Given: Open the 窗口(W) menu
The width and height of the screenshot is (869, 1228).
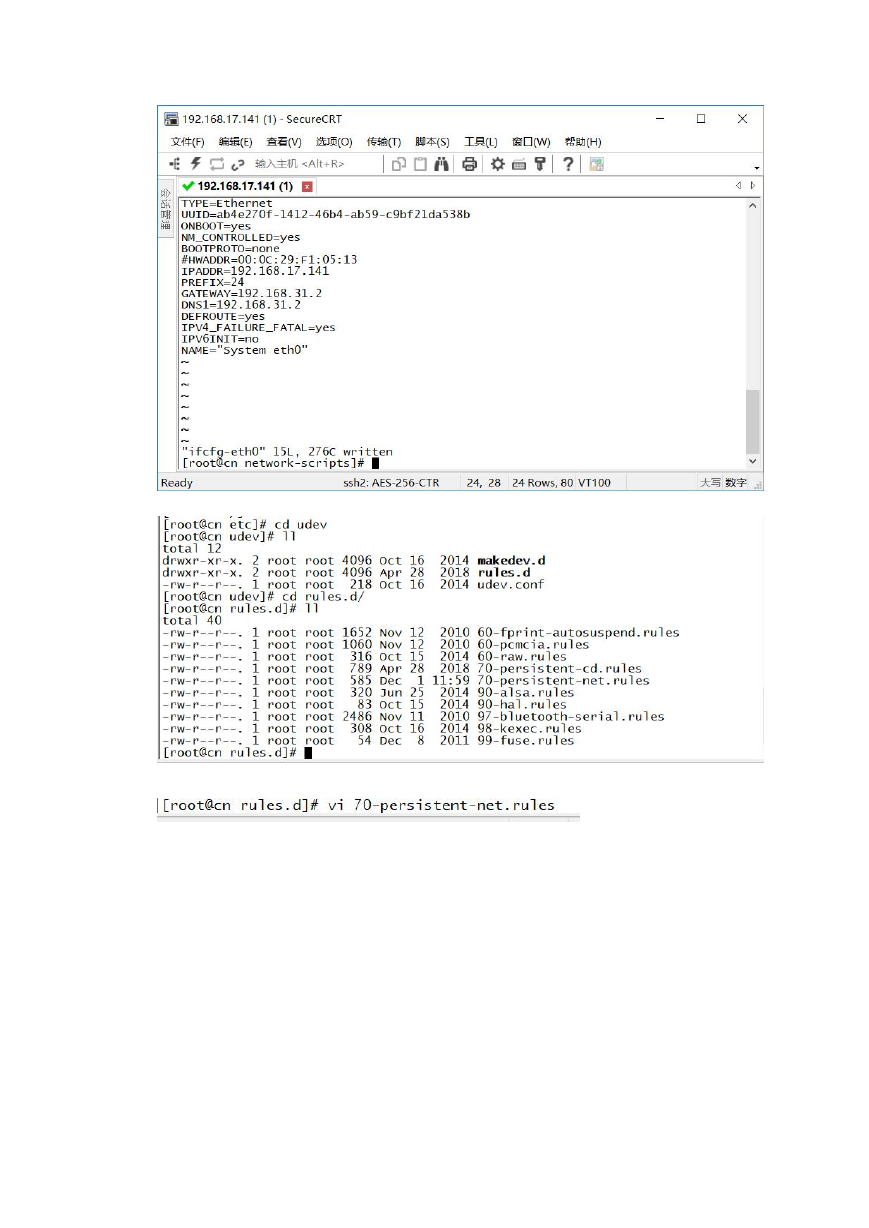Looking at the screenshot, I should click(531, 142).
